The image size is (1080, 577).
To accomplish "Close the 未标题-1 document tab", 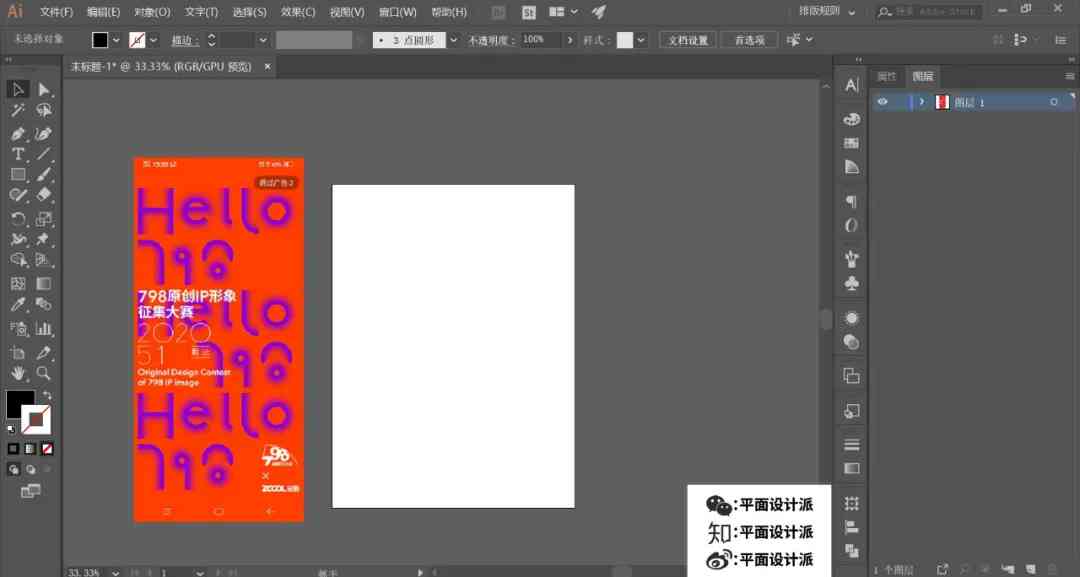I will [267, 66].
